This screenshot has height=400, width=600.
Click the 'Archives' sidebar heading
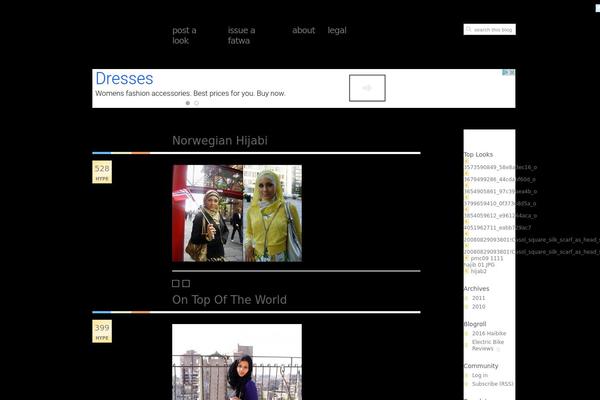pos(476,289)
